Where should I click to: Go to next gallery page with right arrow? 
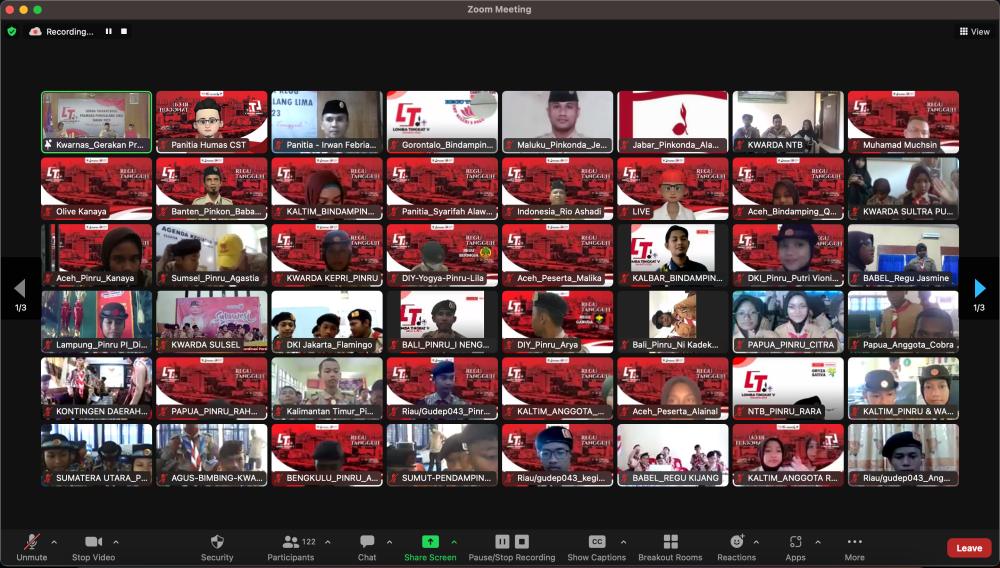pos(979,289)
